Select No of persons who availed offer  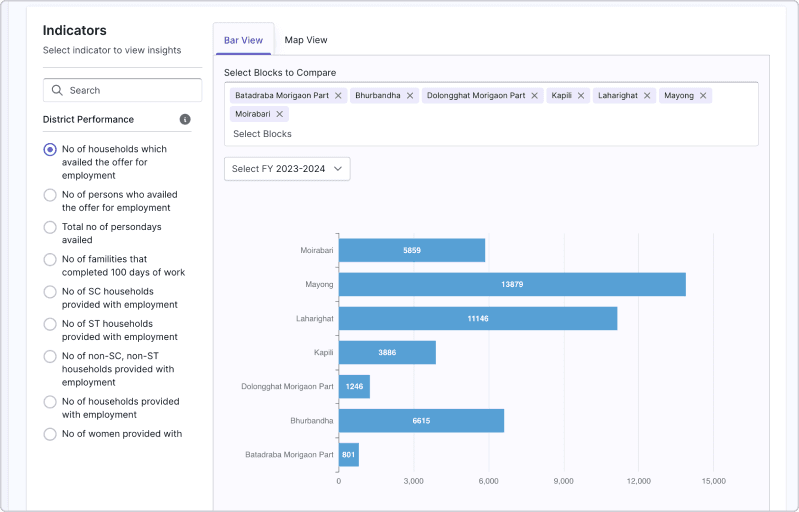point(50,195)
